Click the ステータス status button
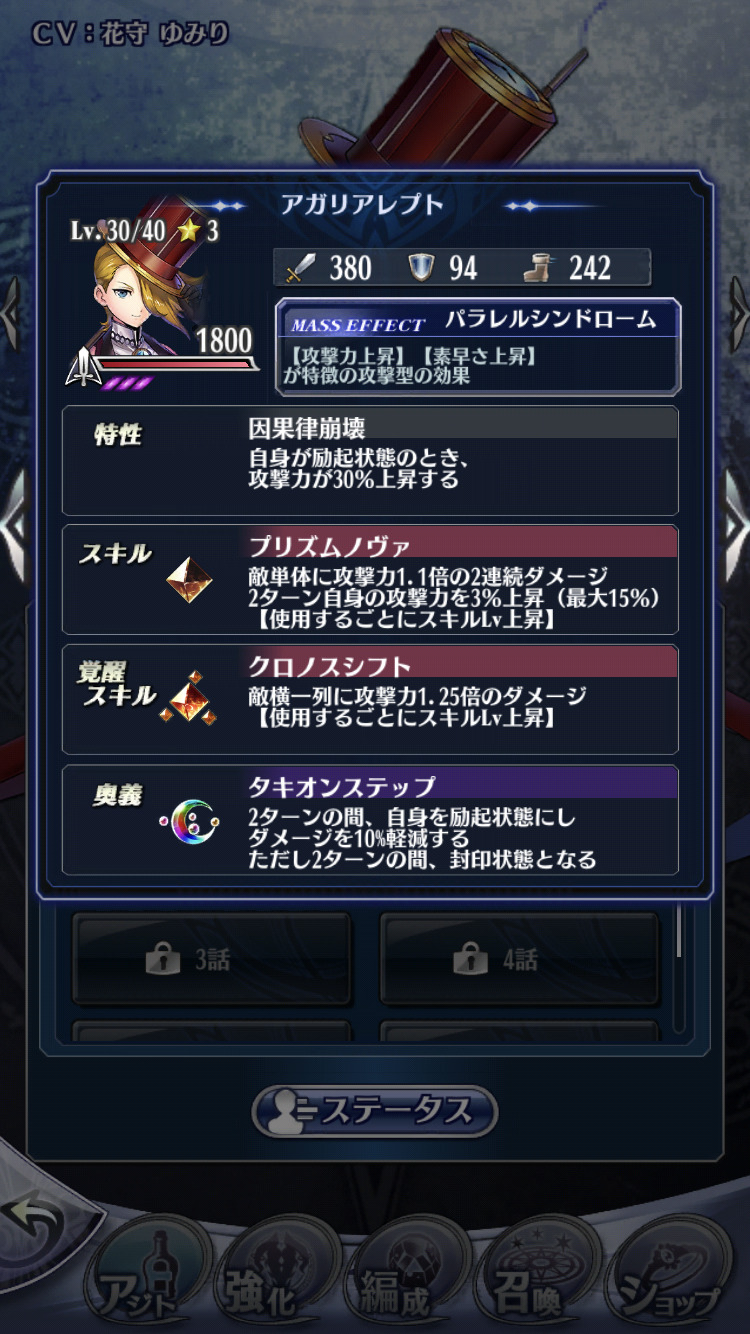This screenshot has height=1334, width=750. 375,1111
